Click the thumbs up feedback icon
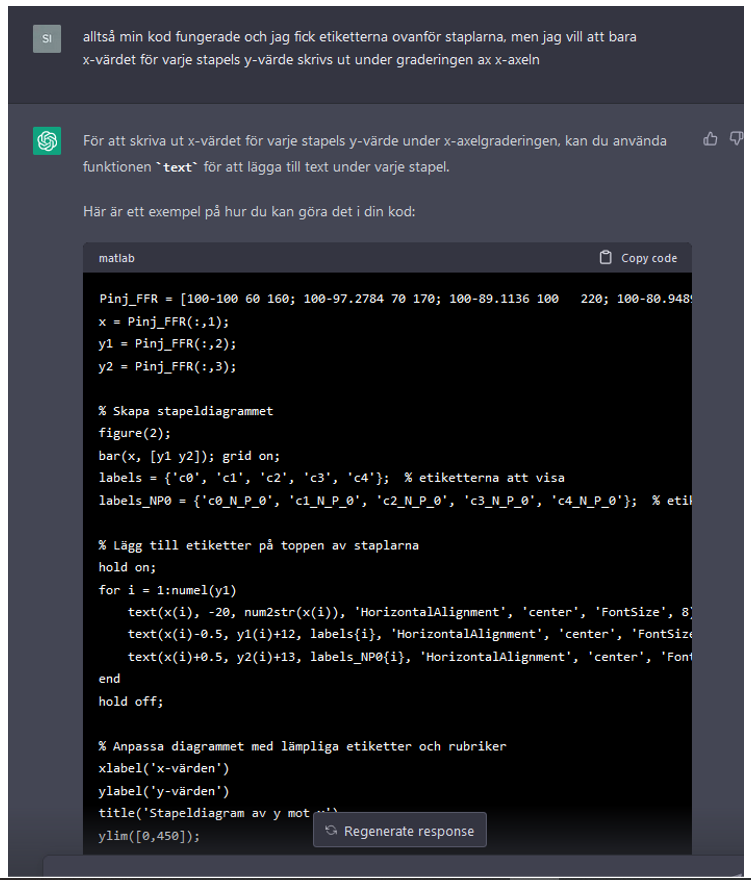Viewport: 751px width, 880px height. tap(710, 139)
